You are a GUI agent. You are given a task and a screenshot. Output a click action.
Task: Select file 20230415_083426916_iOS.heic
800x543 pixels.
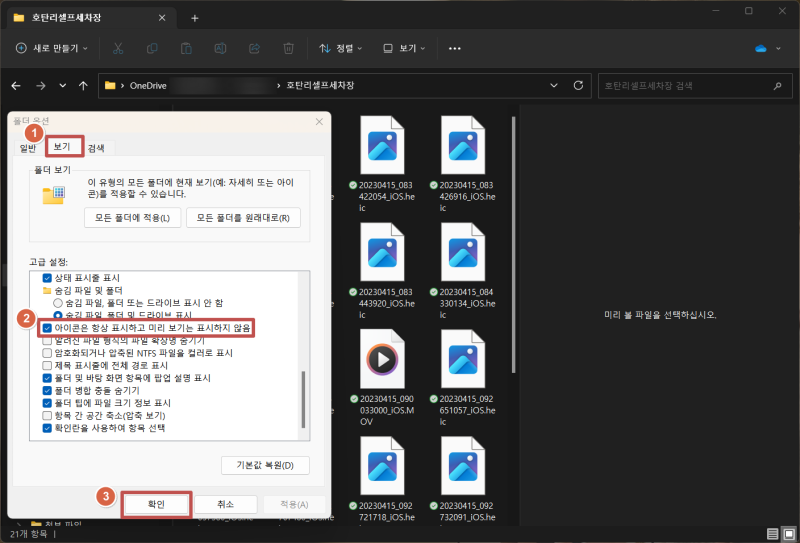(x=463, y=163)
